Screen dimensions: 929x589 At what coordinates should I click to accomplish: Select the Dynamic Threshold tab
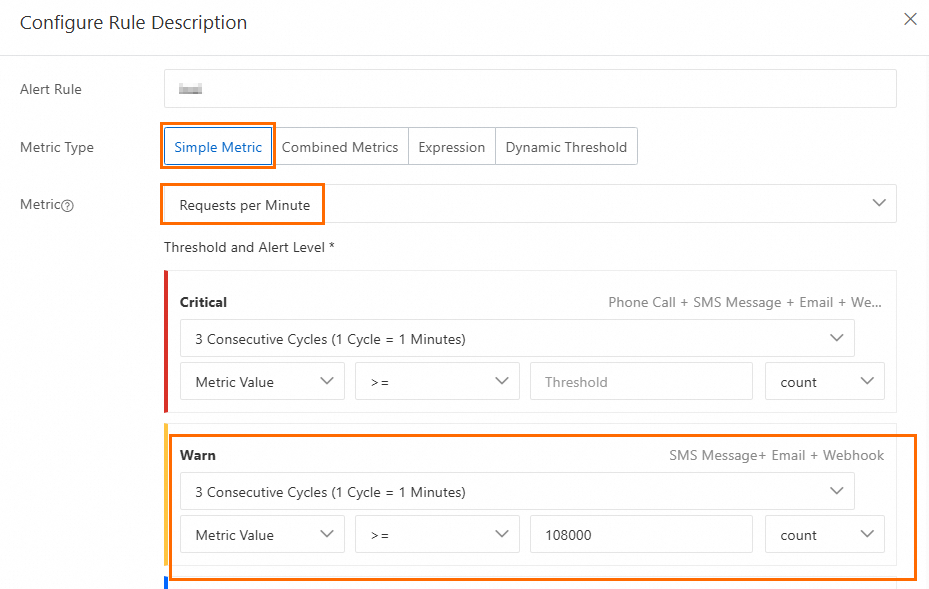[566, 147]
